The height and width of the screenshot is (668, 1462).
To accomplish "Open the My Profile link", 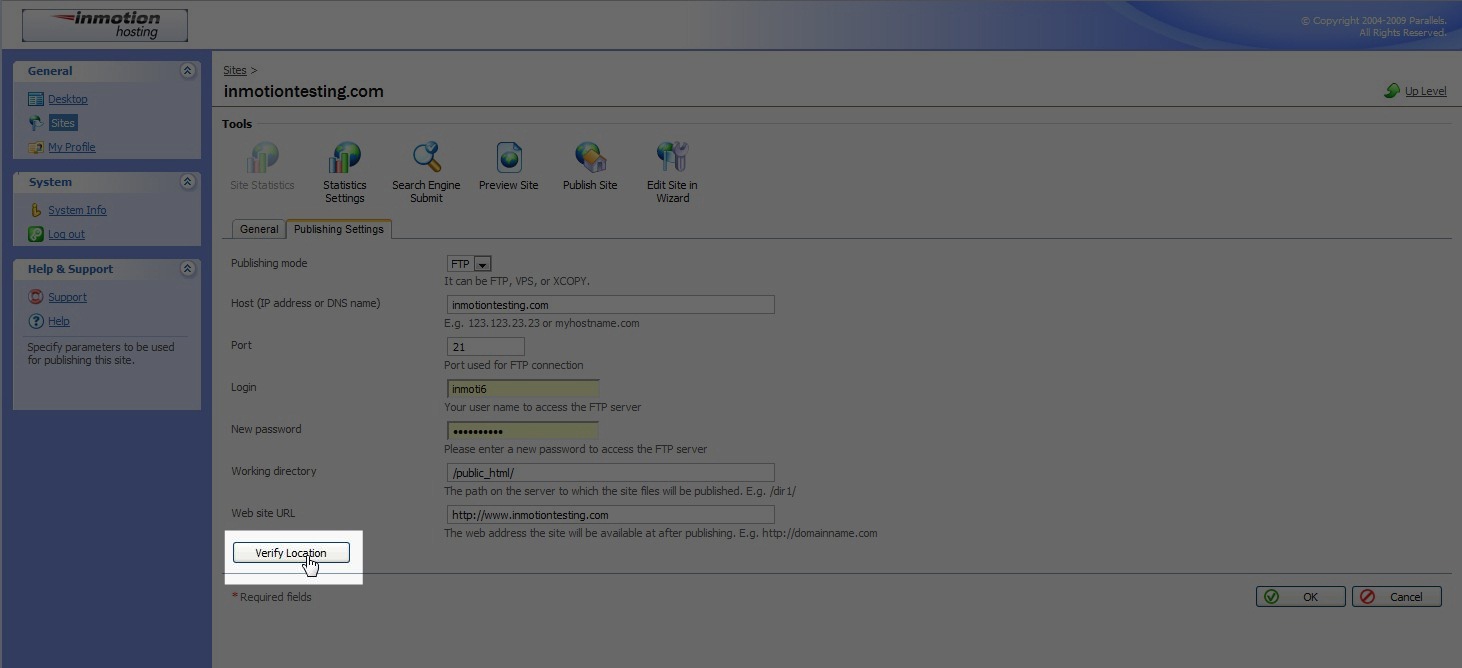I will coord(72,147).
